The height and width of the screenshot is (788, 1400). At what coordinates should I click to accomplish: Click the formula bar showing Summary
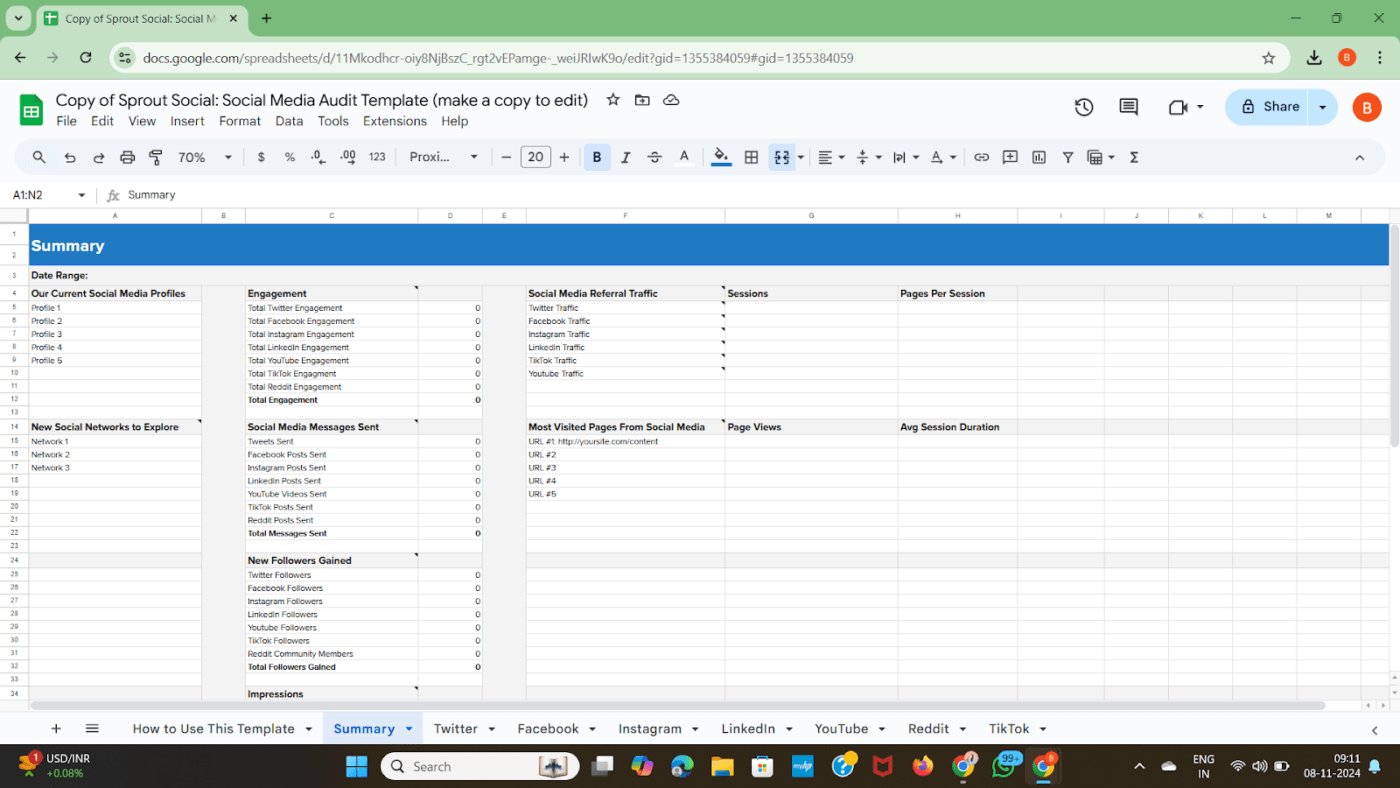click(750, 195)
